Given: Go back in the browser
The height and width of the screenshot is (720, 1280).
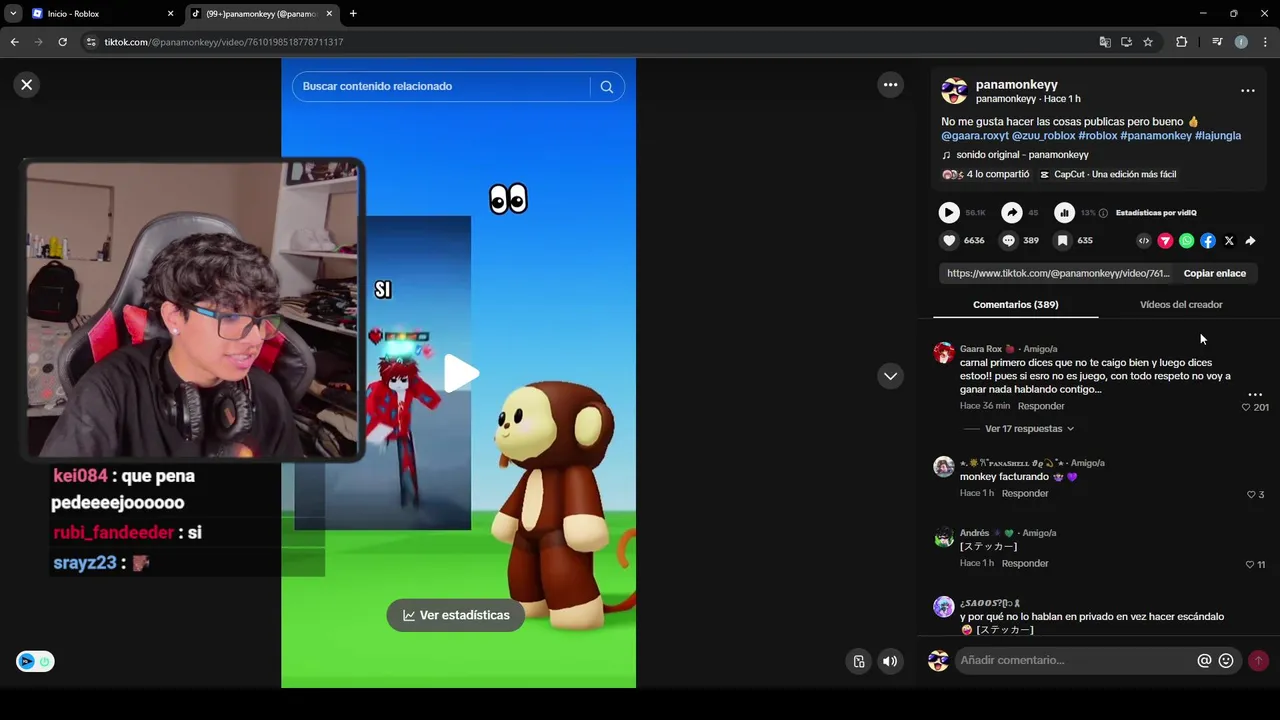Looking at the screenshot, I should [x=14, y=42].
